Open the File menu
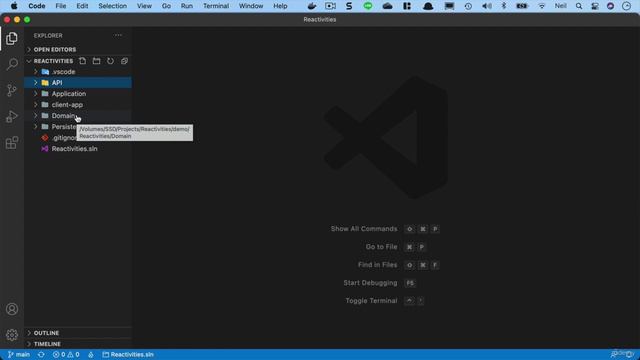This screenshot has width=640, height=360. [61, 6]
